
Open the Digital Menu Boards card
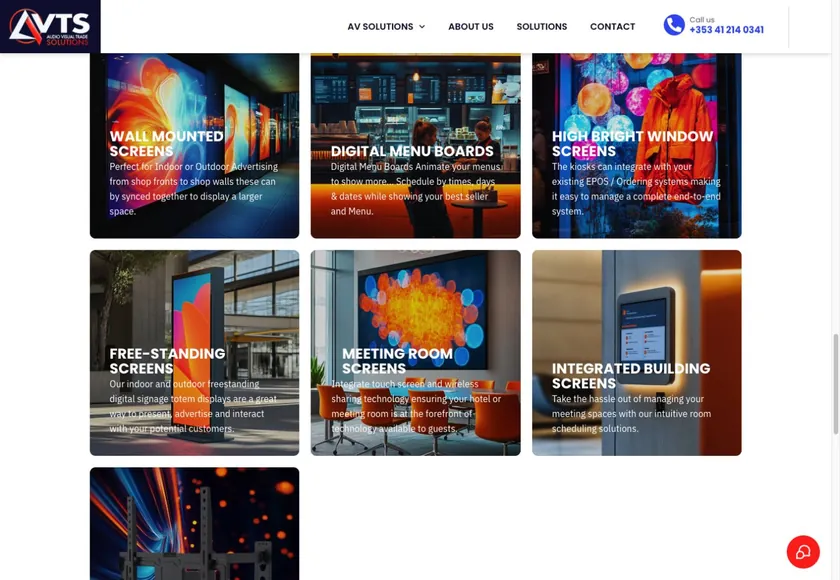[x=416, y=146]
